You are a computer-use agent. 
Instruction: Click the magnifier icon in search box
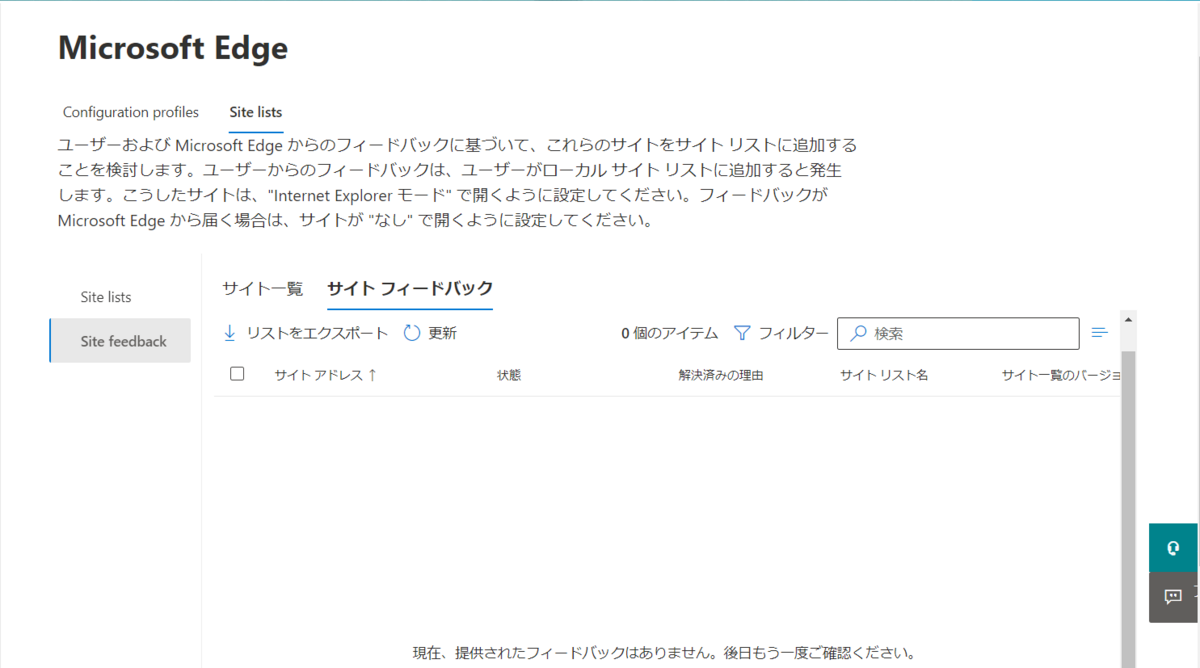(858, 333)
